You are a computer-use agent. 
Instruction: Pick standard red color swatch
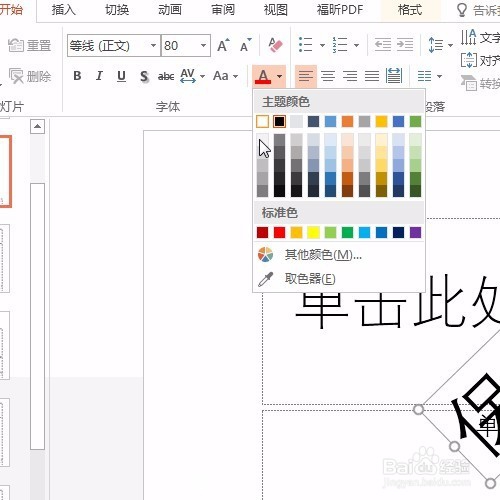[279, 232]
